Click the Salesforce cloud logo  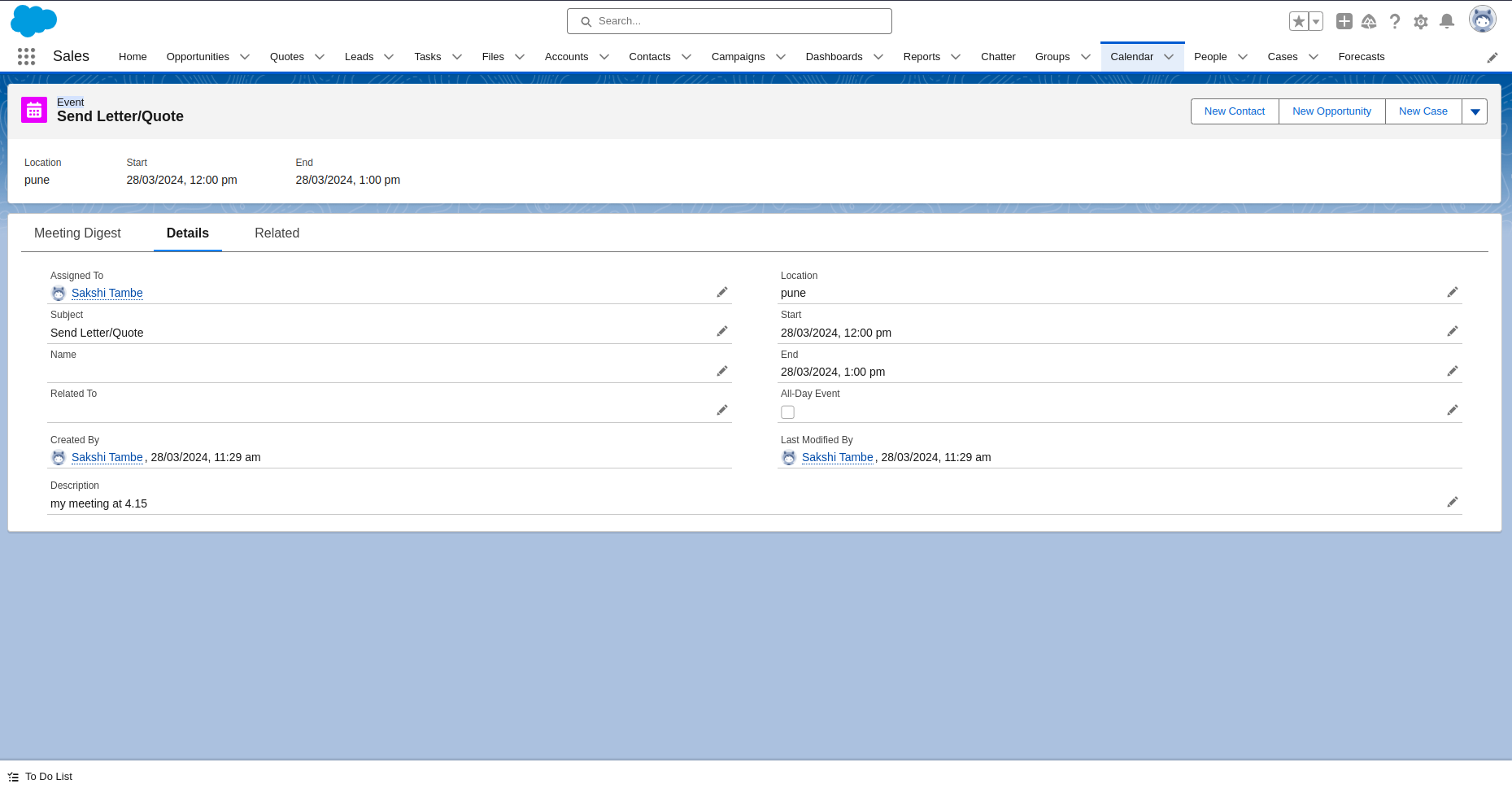pos(33,21)
